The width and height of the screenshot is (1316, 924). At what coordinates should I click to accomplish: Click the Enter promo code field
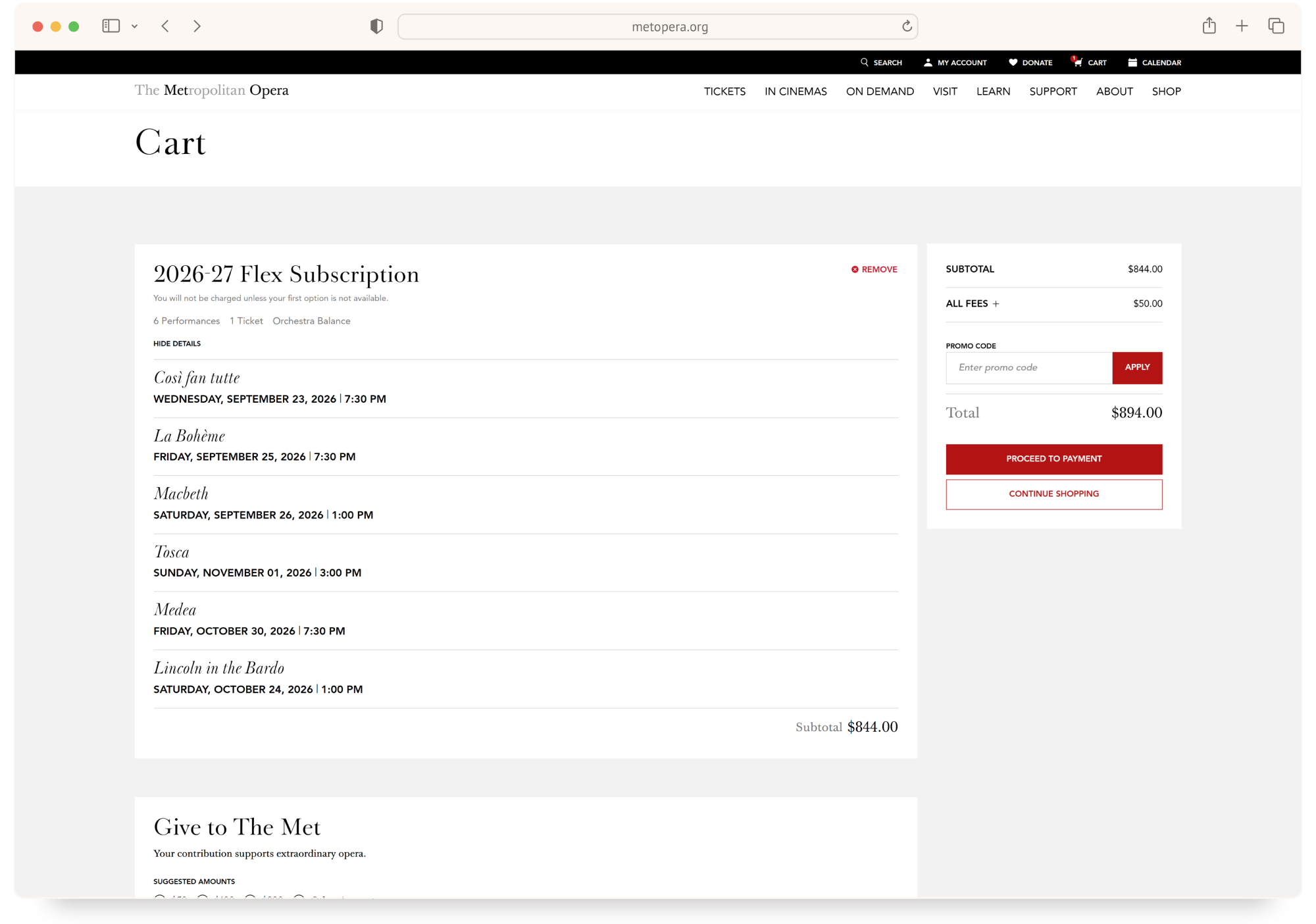coord(1029,368)
